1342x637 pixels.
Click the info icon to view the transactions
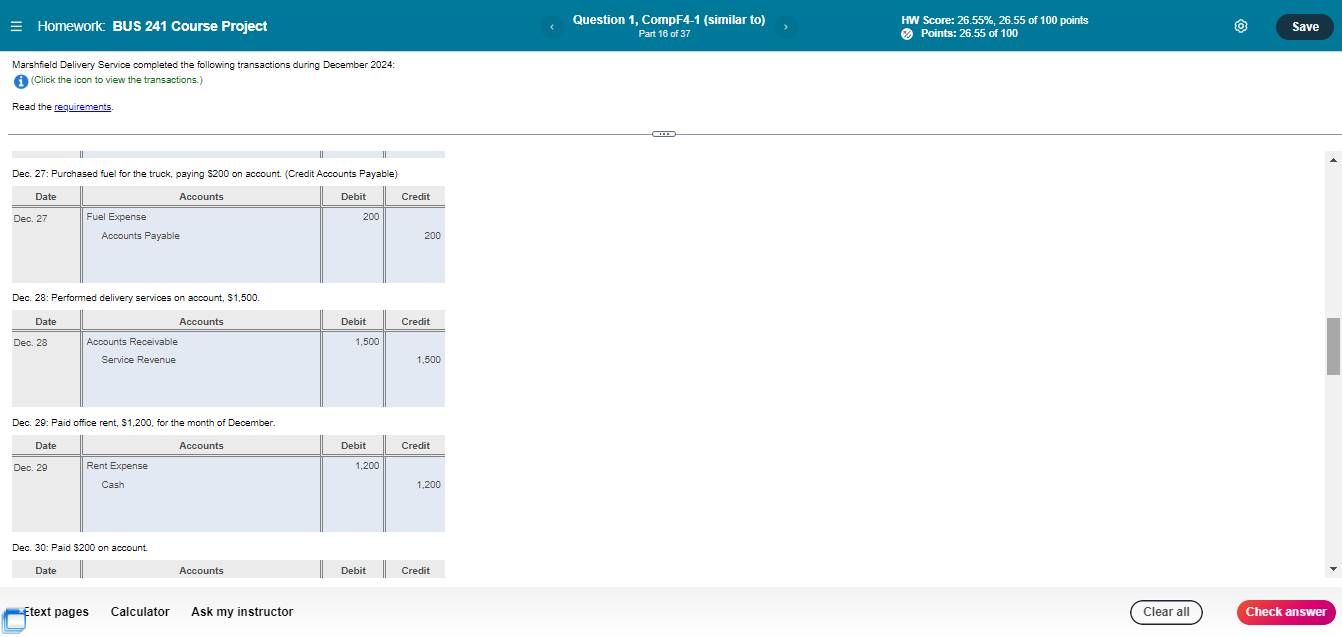point(21,81)
